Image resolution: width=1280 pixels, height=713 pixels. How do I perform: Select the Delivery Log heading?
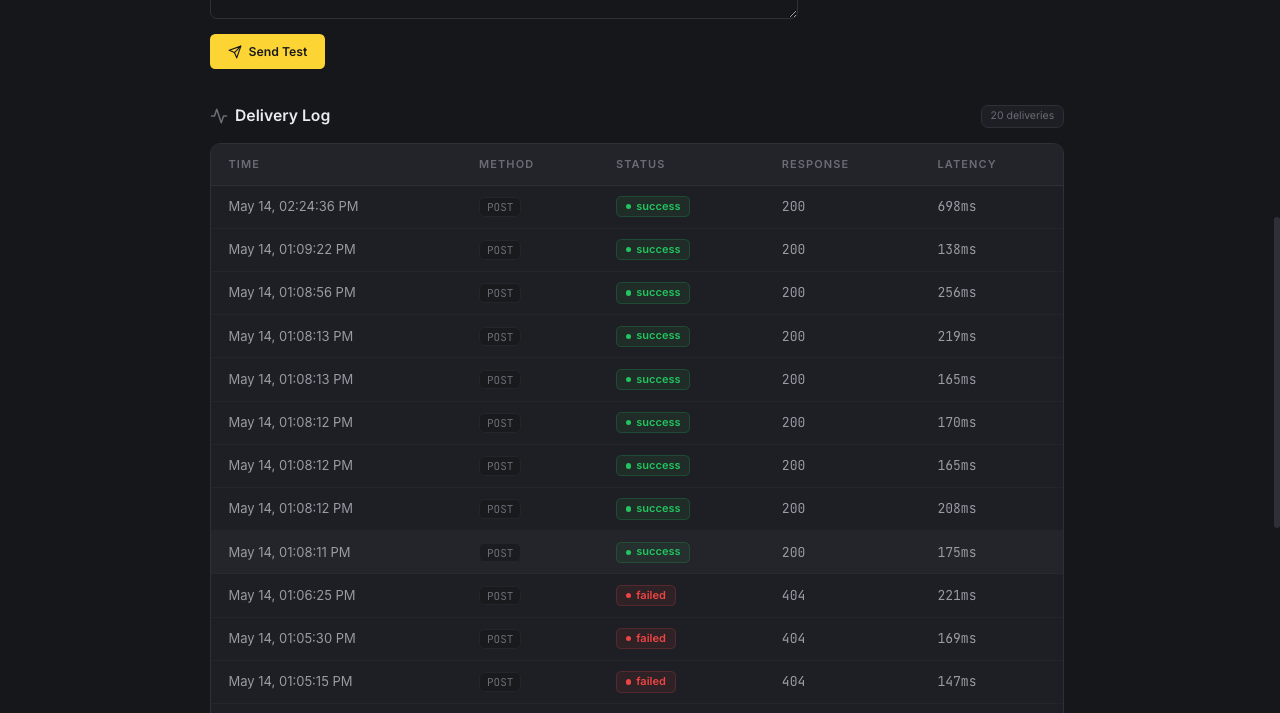pos(282,115)
